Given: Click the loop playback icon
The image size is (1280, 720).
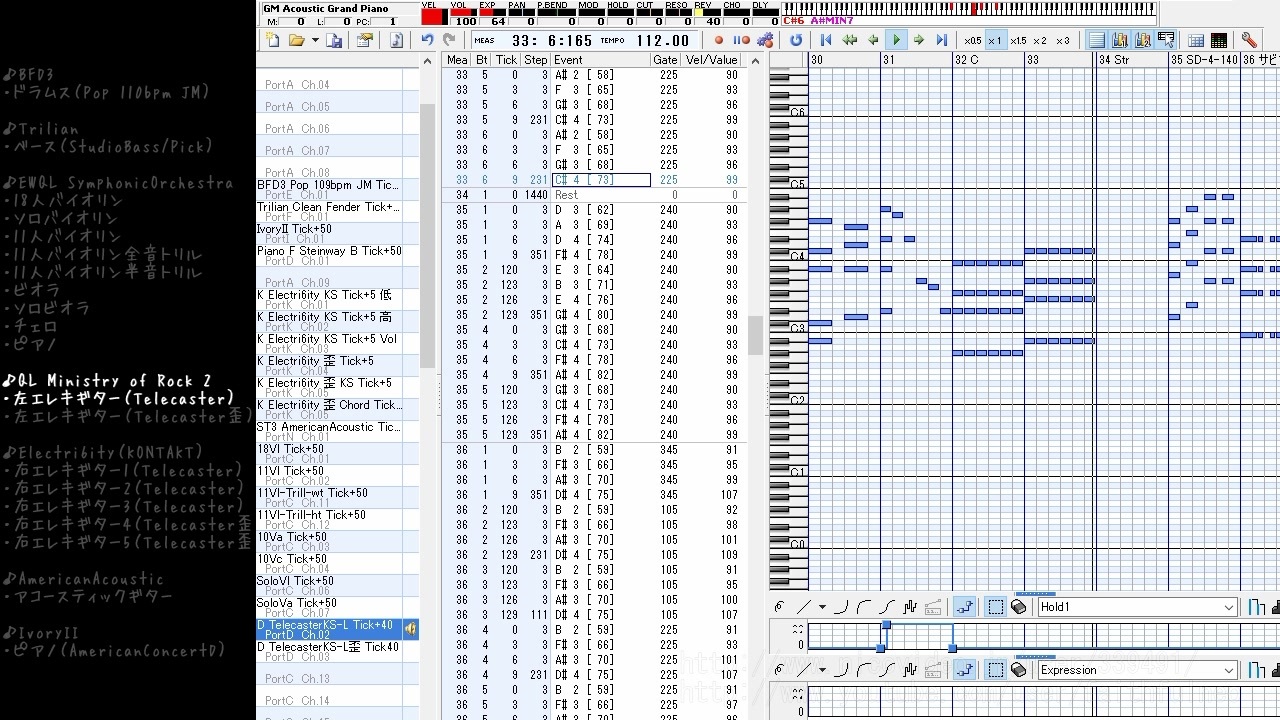Looking at the screenshot, I should click(x=796, y=41).
